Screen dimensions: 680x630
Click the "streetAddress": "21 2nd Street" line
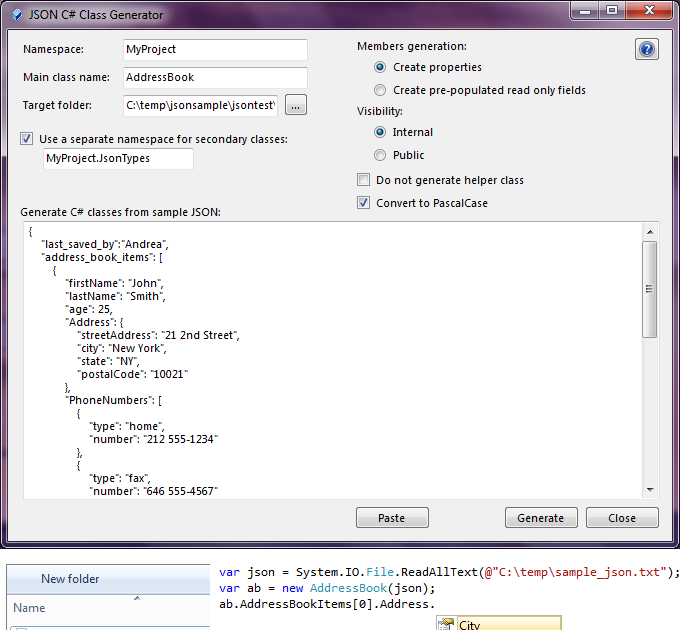point(158,336)
